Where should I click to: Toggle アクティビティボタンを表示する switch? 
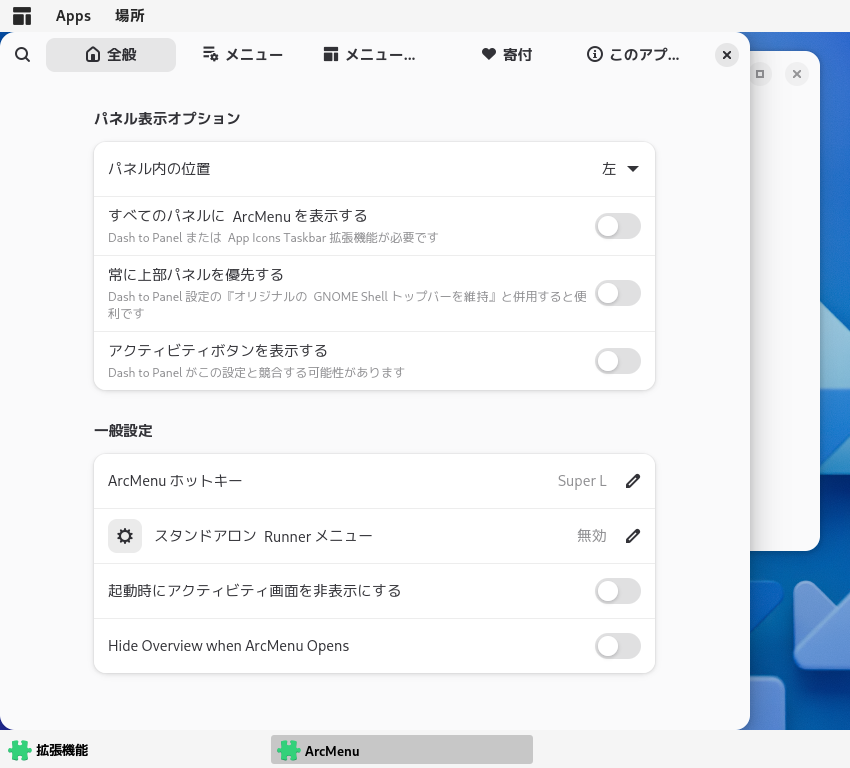click(618, 361)
